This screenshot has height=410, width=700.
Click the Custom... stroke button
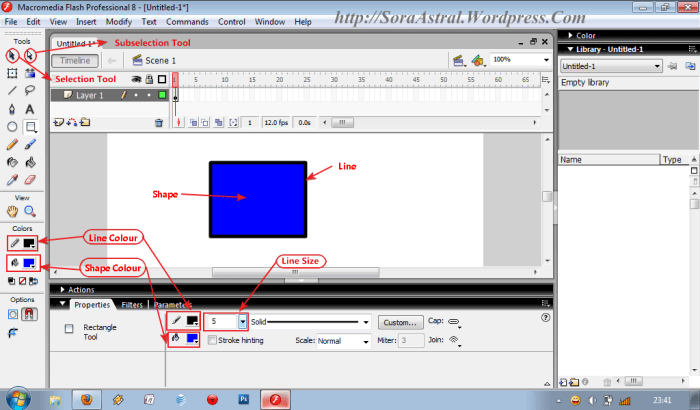[x=400, y=322]
